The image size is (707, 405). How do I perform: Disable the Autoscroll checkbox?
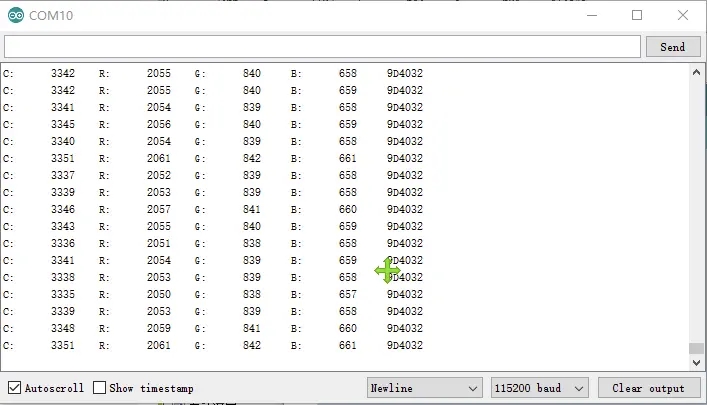click(x=14, y=388)
